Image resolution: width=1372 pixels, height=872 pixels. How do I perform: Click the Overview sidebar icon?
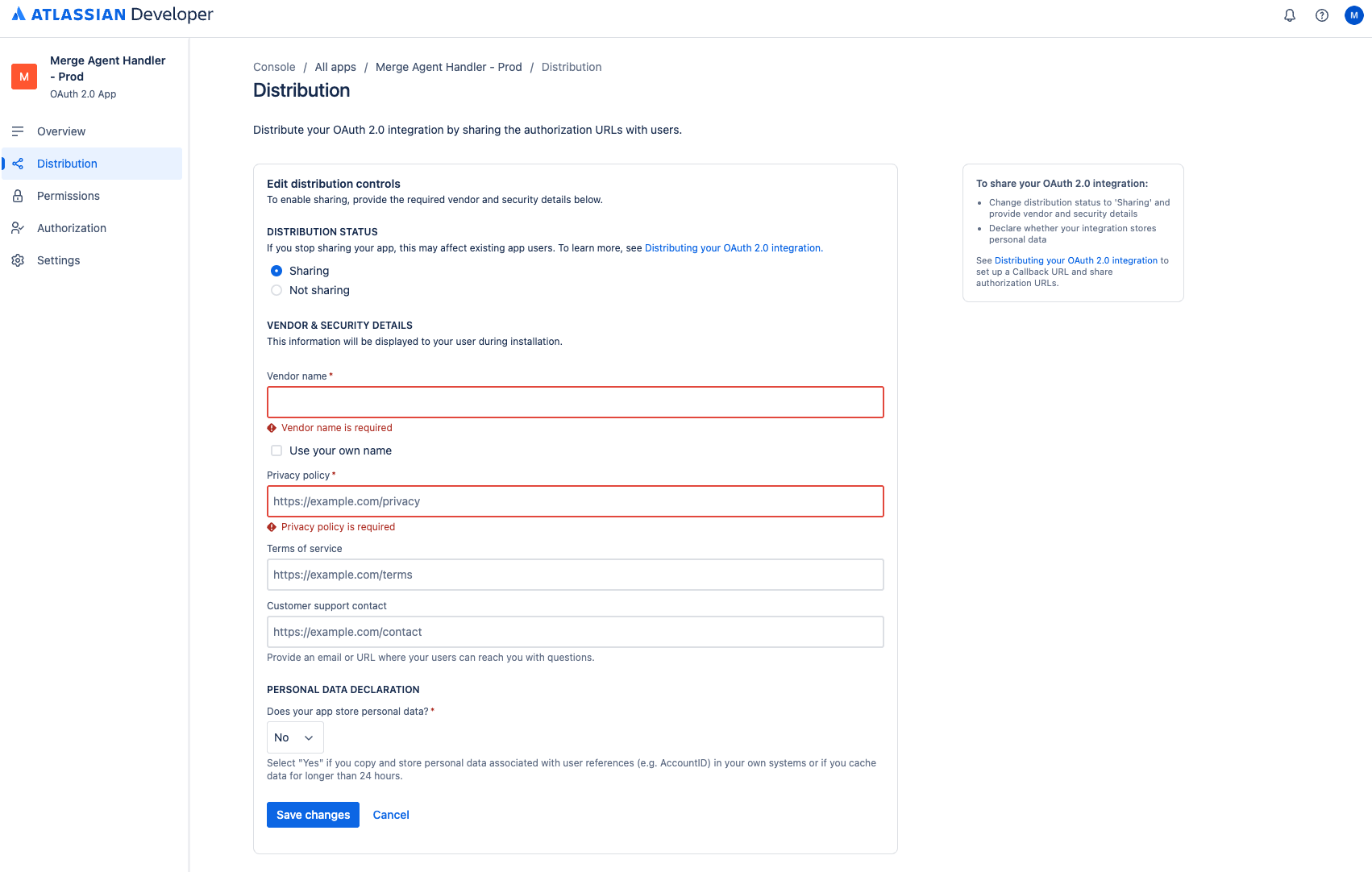click(18, 131)
